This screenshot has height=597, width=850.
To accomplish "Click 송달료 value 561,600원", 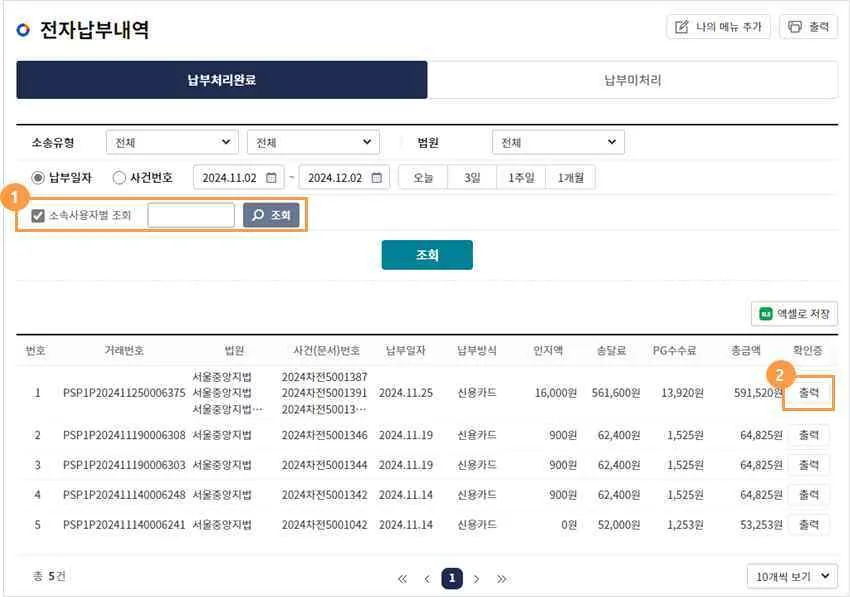I will [x=616, y=393].
